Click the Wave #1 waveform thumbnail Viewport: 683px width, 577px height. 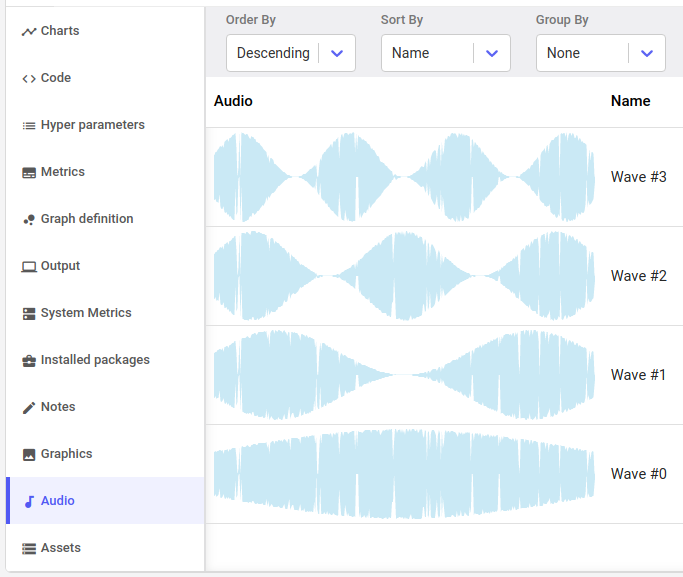point(404,375)
